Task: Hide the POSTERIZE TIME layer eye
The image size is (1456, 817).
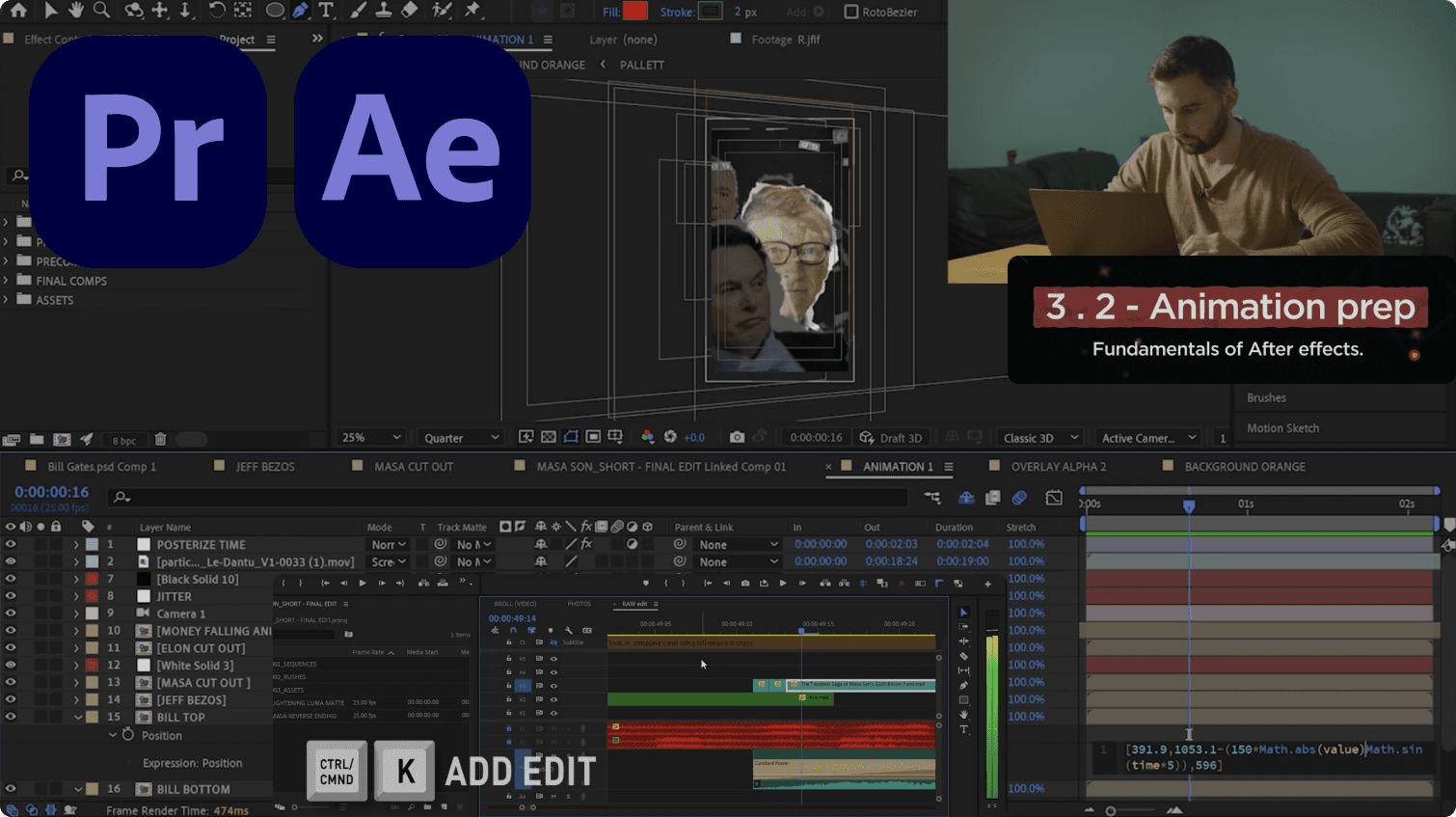Action: click(x=11, y=544)
